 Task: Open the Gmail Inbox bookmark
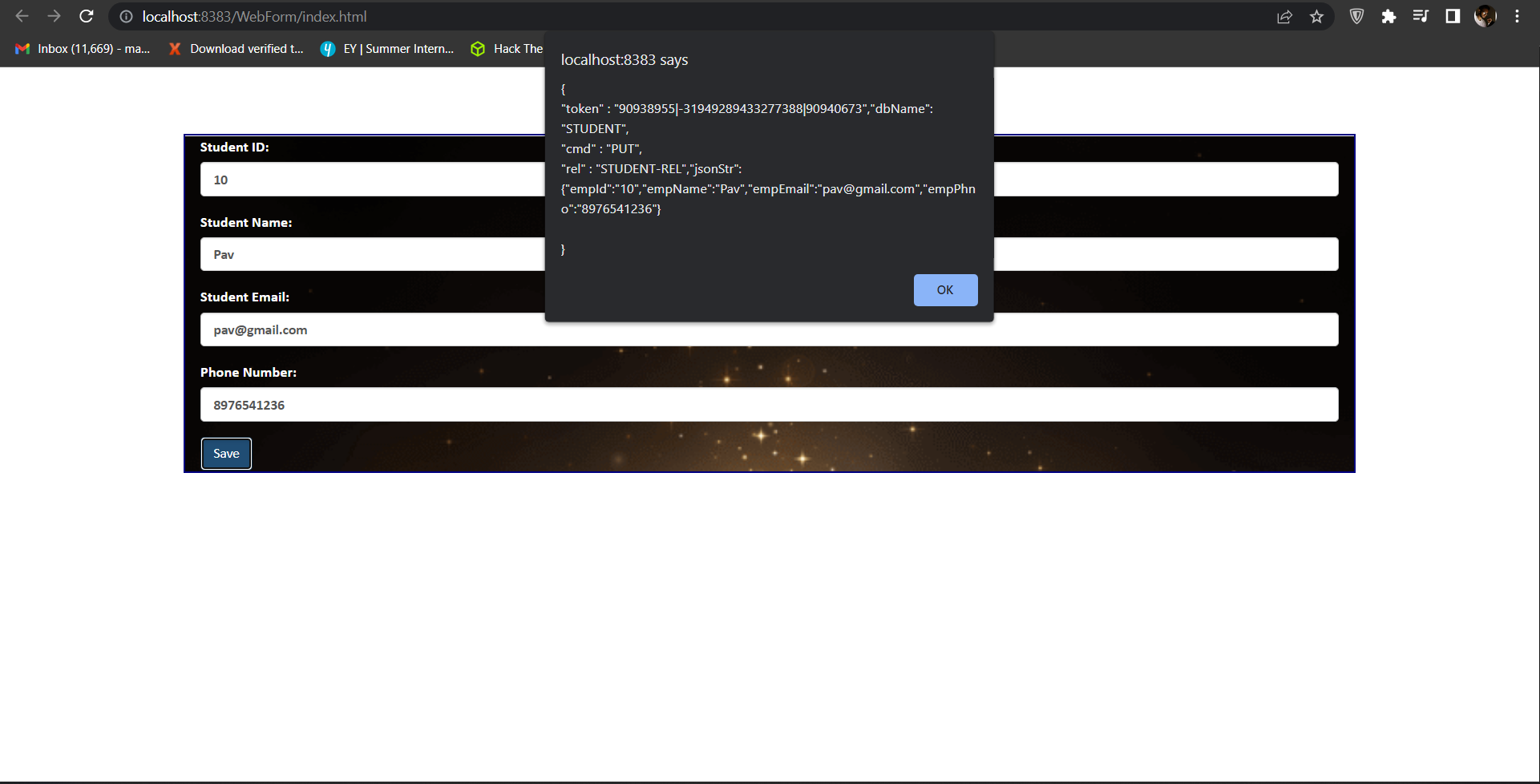coord(83,49)
